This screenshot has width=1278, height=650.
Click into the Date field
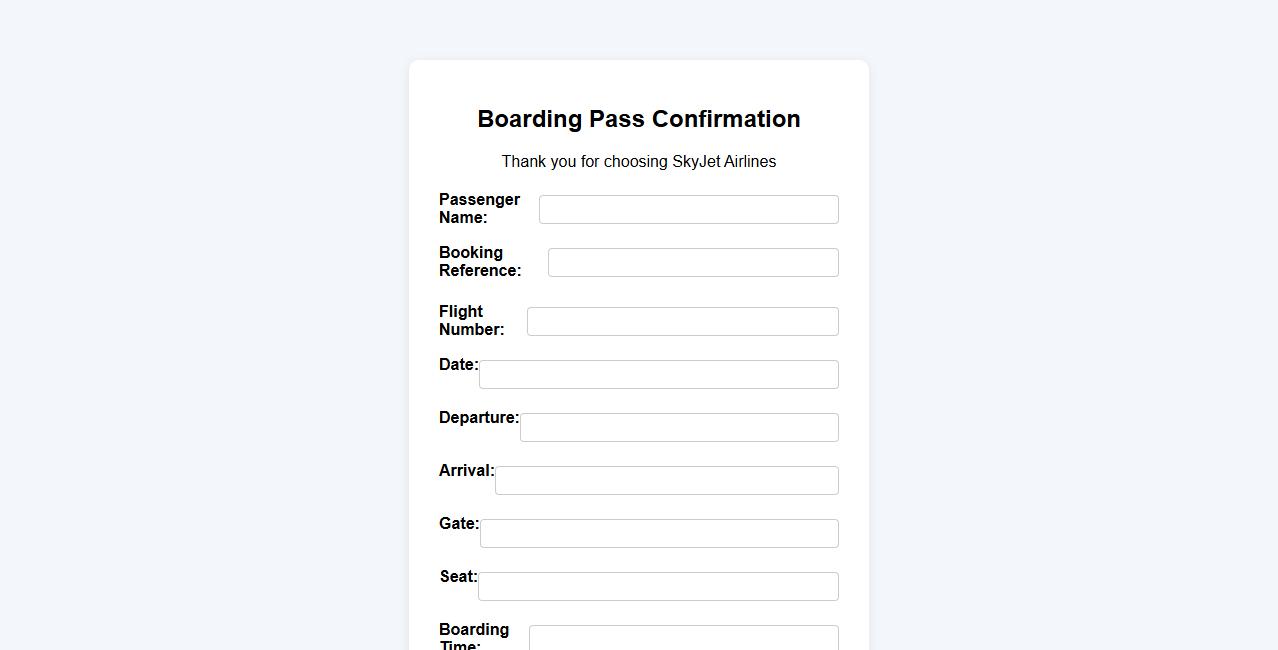click(658, 375)
